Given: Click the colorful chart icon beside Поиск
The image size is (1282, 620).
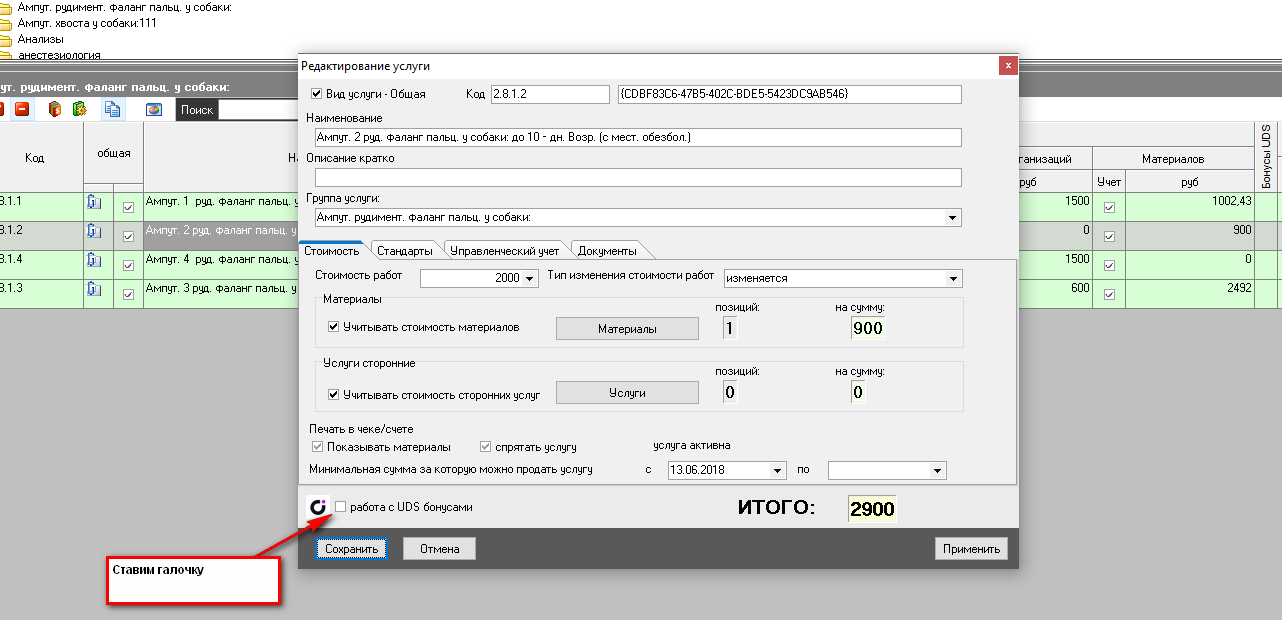Looking at the screenshot, I should pyautogui.click(x=154, y=109).
